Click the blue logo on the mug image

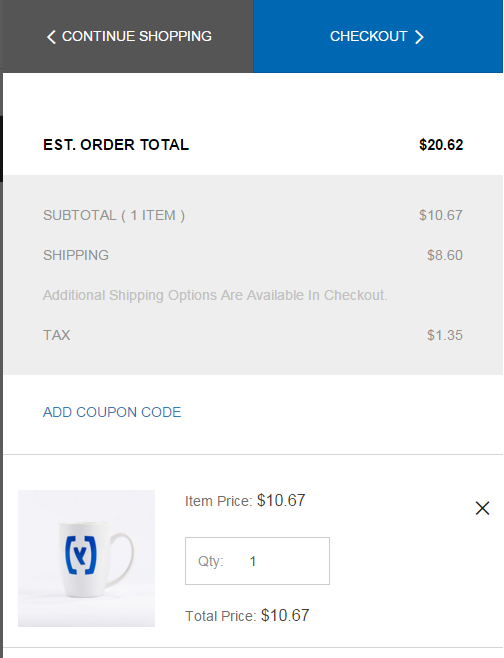pyautogui.click(x=81, y=555)
